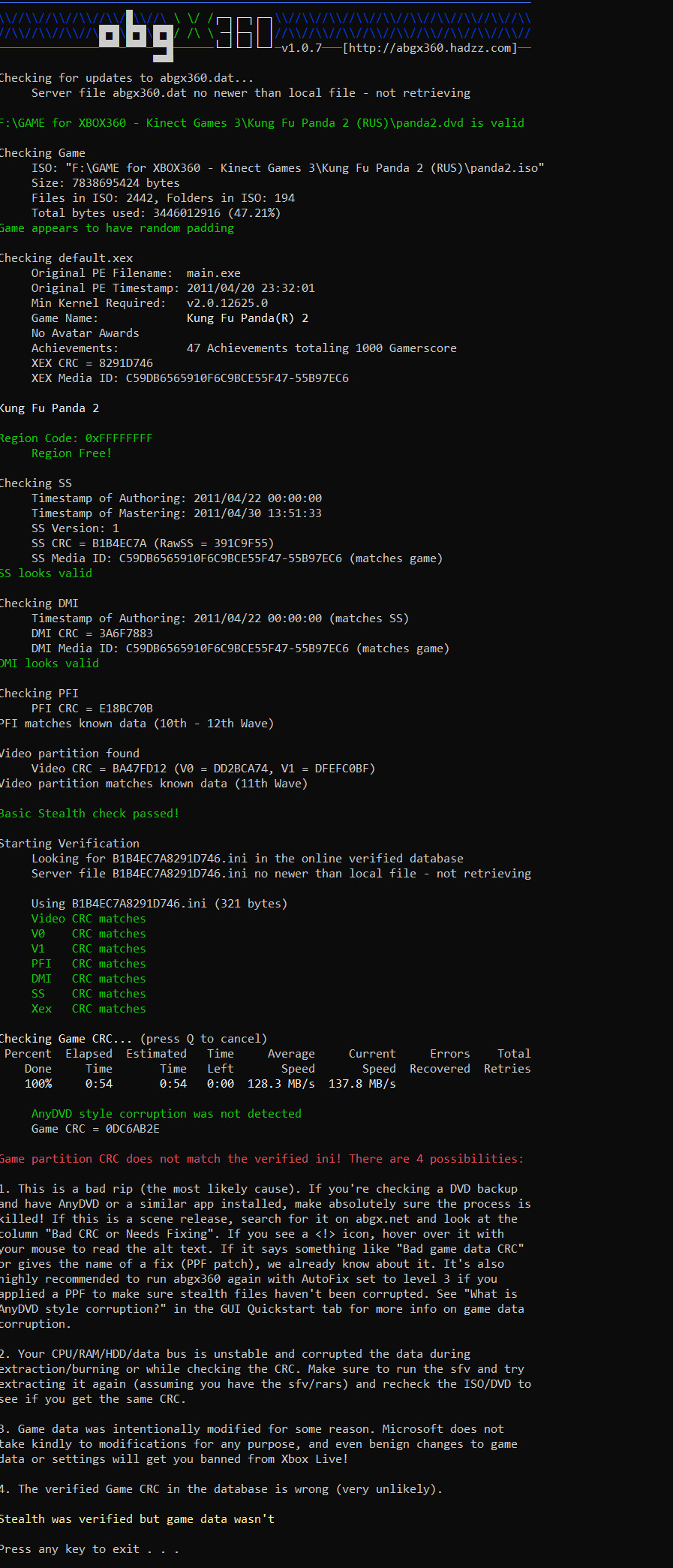Click the 'Checking default.xex' heading
Screen dimensions: 673x1568
point(66,258)
